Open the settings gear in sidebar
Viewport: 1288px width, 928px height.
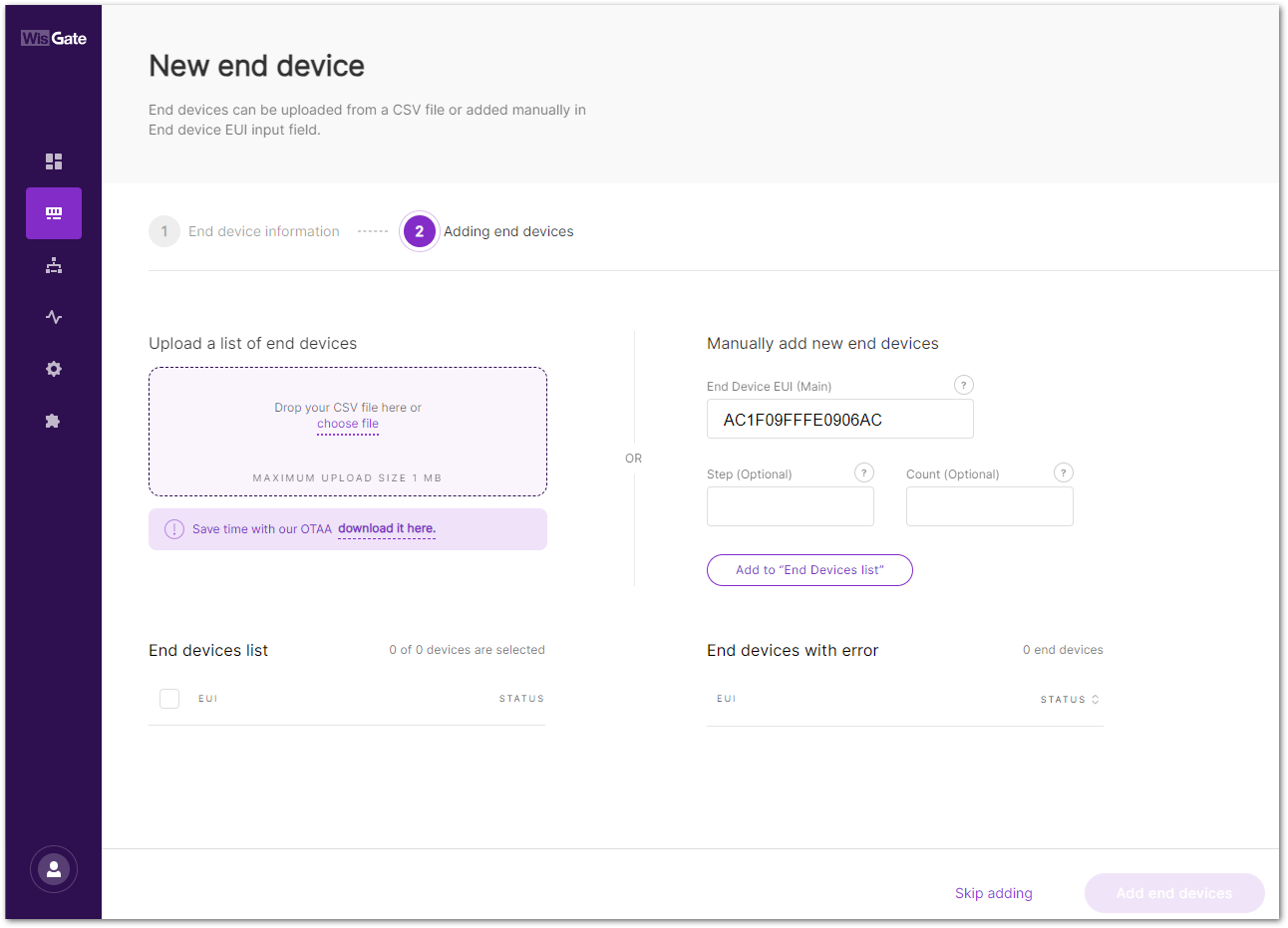click(x=54, y=369)
